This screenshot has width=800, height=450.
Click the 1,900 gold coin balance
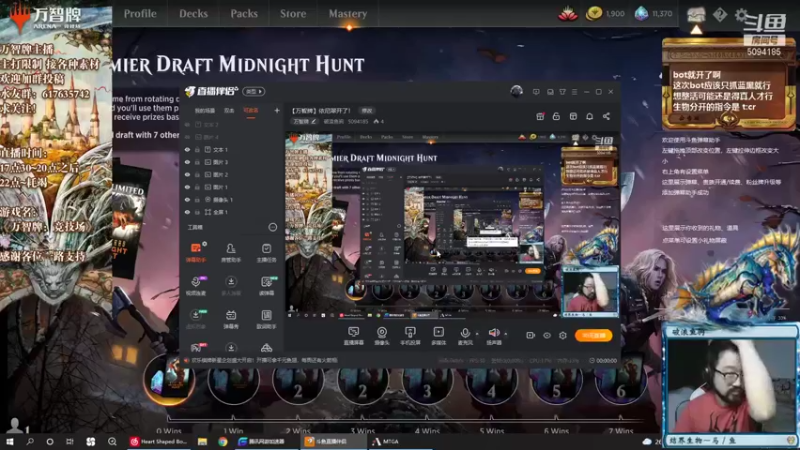[605, 14]
